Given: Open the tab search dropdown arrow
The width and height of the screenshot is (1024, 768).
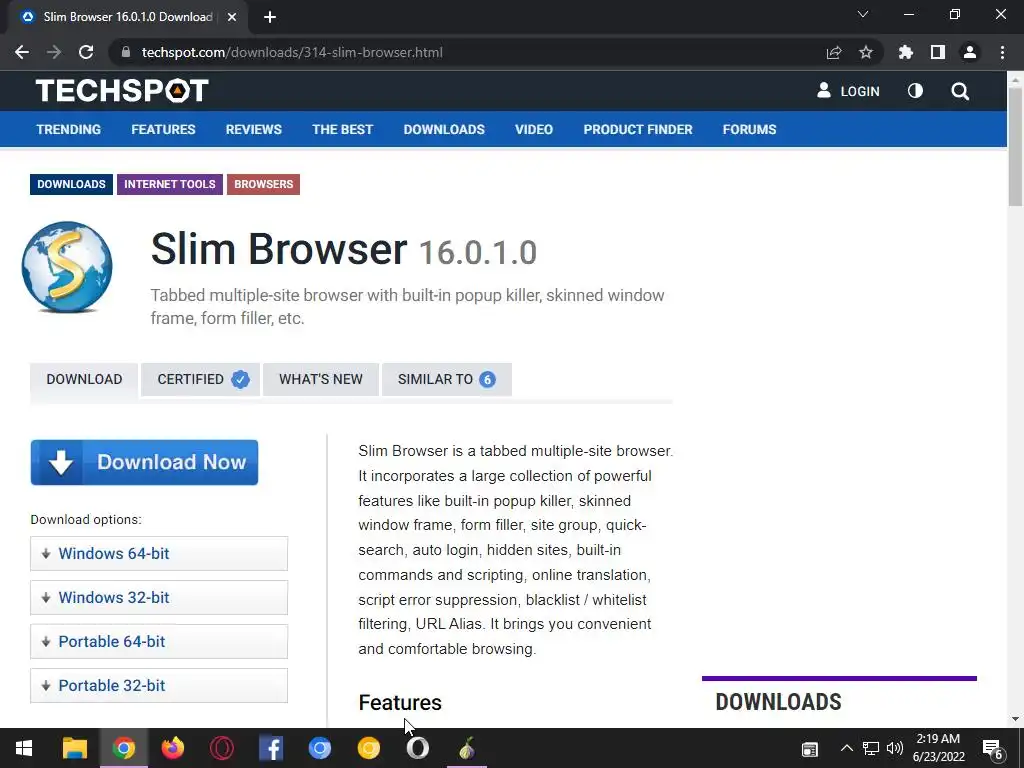Looking at the screenshot, I should (863, 14).
